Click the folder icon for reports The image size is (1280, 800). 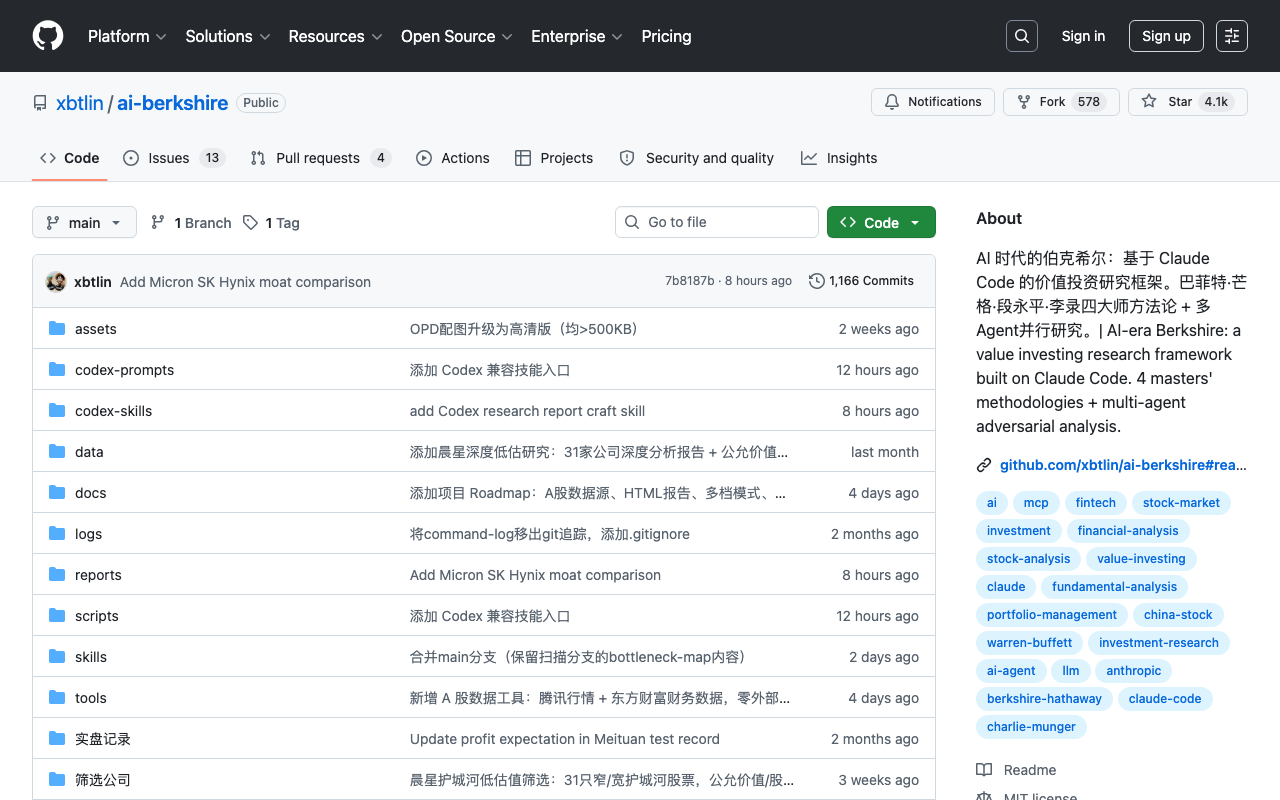tap(57, 575)
